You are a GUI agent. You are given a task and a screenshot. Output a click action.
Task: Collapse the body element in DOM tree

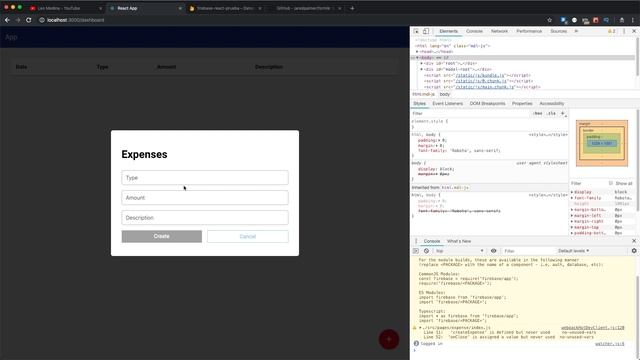click(417, 58)
